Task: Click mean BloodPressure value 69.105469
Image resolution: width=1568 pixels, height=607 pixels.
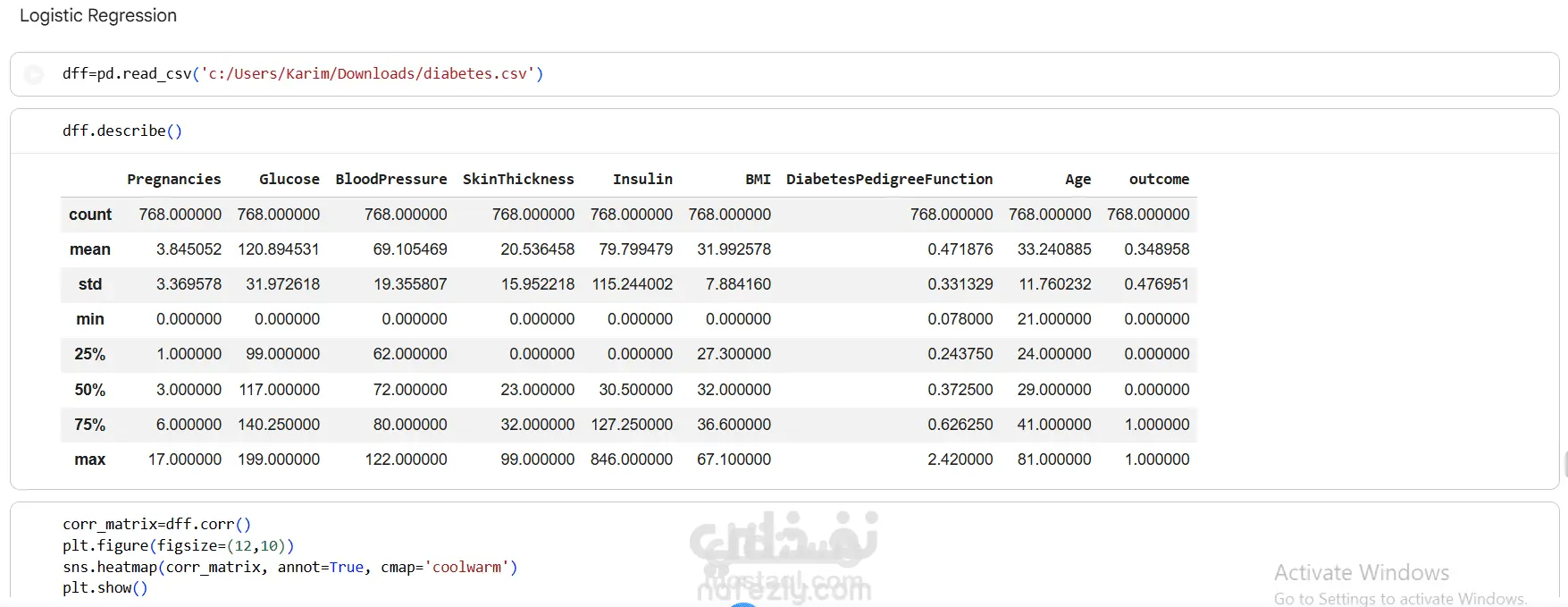Action: pyautogui.click(x=410, y=249)
